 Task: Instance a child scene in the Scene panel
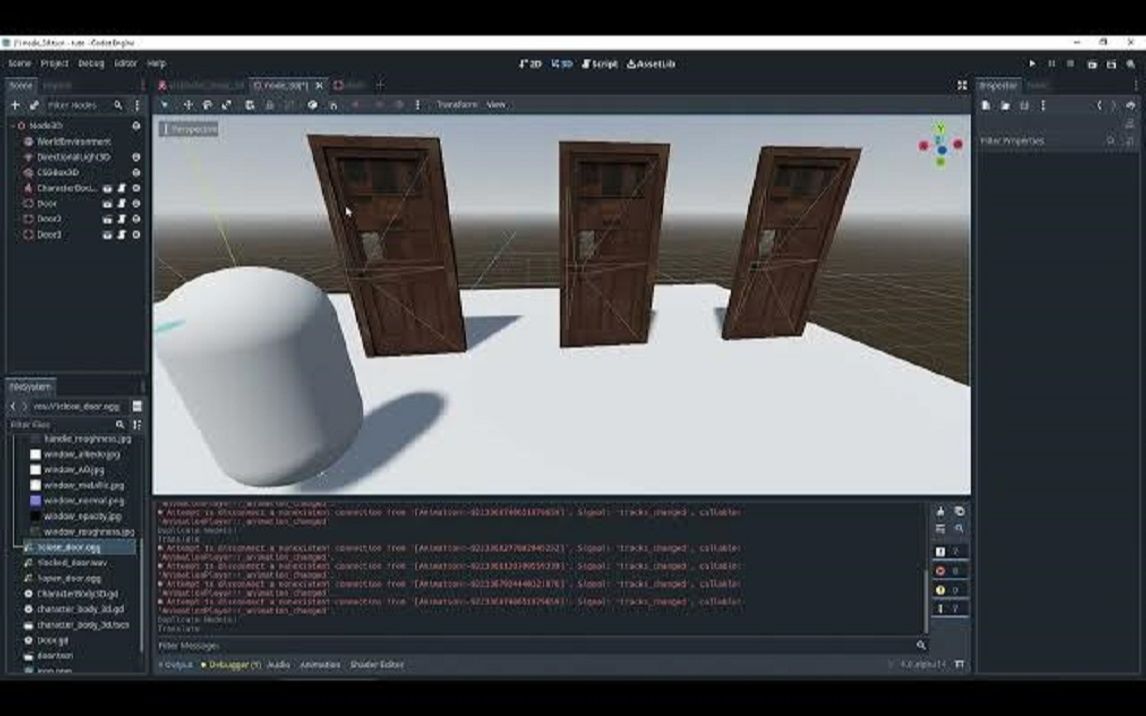[x=32, y=104]
